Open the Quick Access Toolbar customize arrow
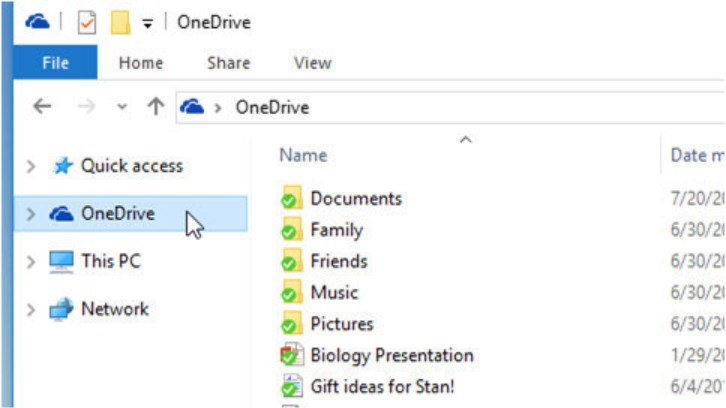Image resolution: width=726 pixels, height=408 pixels. pos(148,23)
